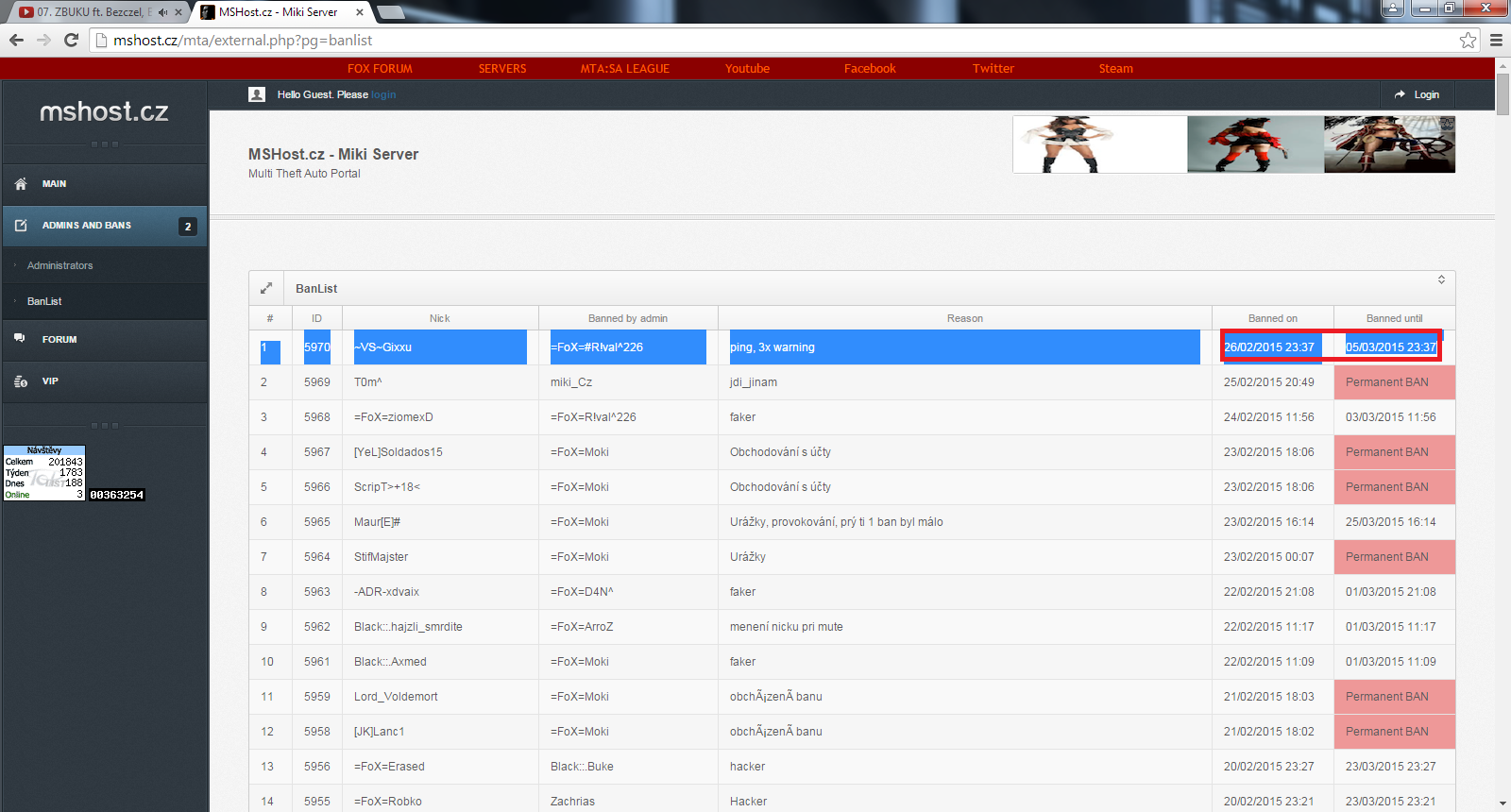Open the Chrome hamburger menu
Image resolution: width=1511 pixels, height=812 pixels.
[x=1496, y=40]
